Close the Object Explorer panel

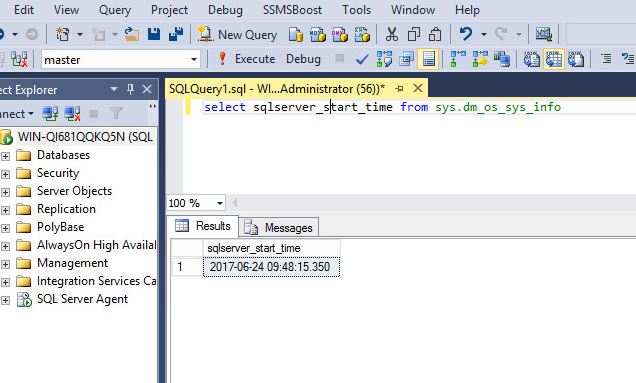pos(147,89)
